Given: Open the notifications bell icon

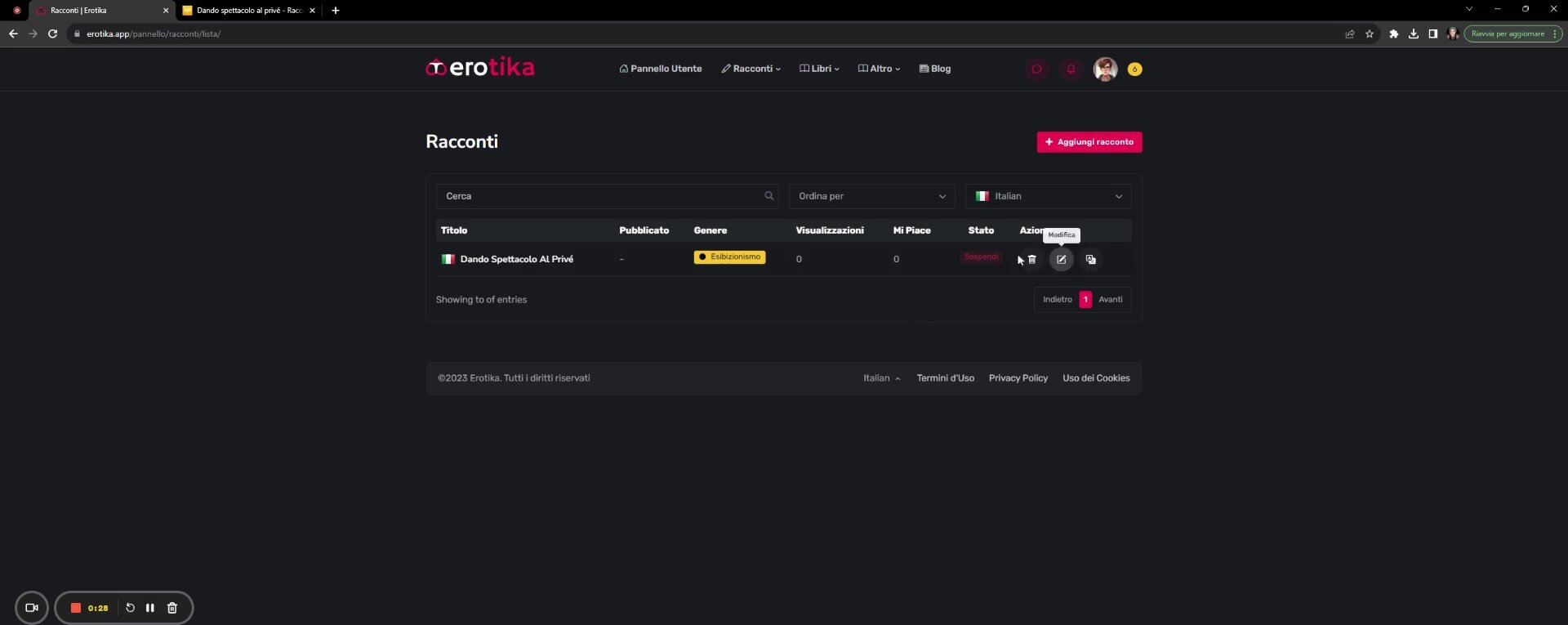Looking at the screenshot, I should (x=1071, y=69).
